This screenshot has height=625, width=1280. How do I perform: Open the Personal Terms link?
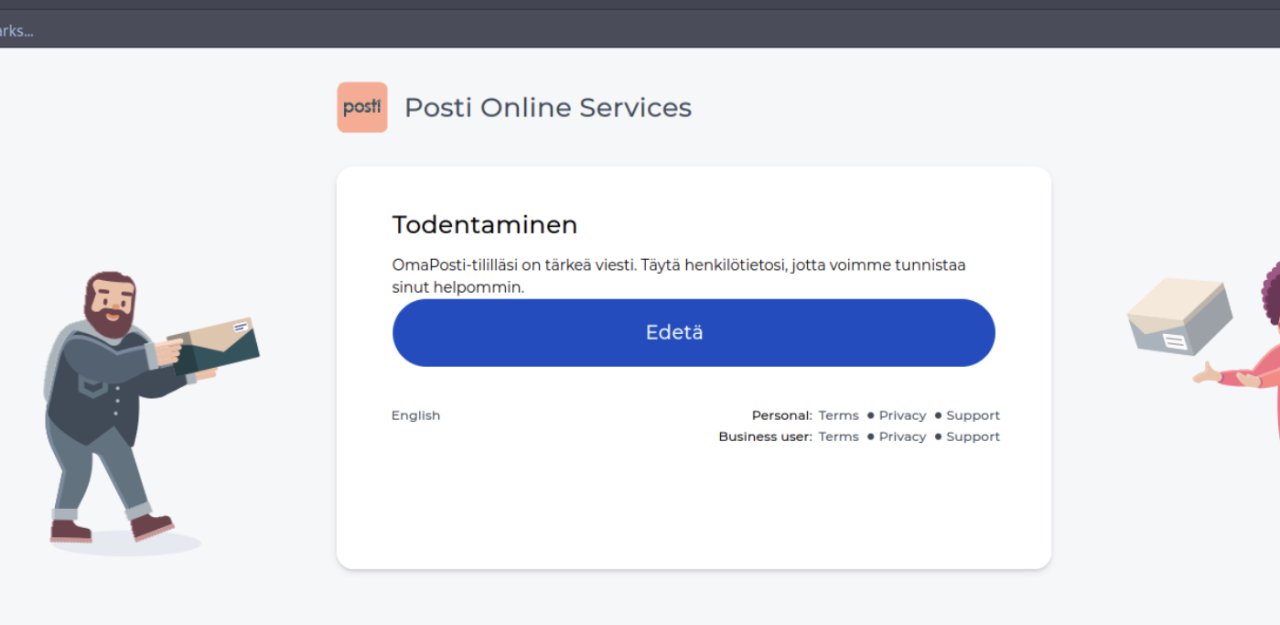pos(838,415)
